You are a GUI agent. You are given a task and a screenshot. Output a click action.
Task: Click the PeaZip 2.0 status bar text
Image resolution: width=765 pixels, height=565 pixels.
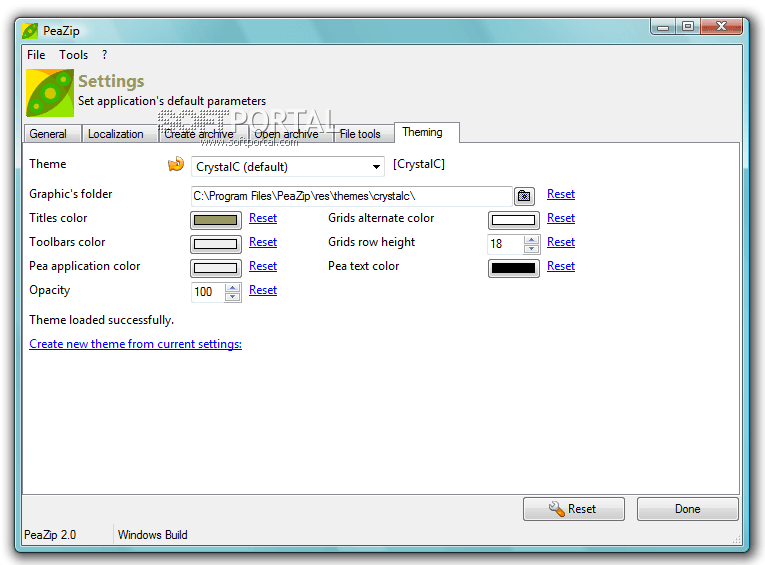(50, 535)
